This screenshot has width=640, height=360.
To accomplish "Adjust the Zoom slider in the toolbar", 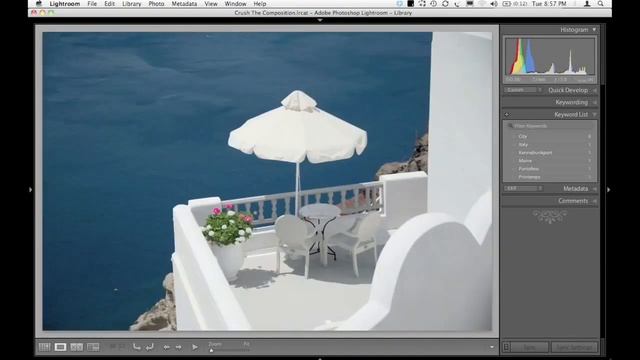I will (x=229, y=350).
